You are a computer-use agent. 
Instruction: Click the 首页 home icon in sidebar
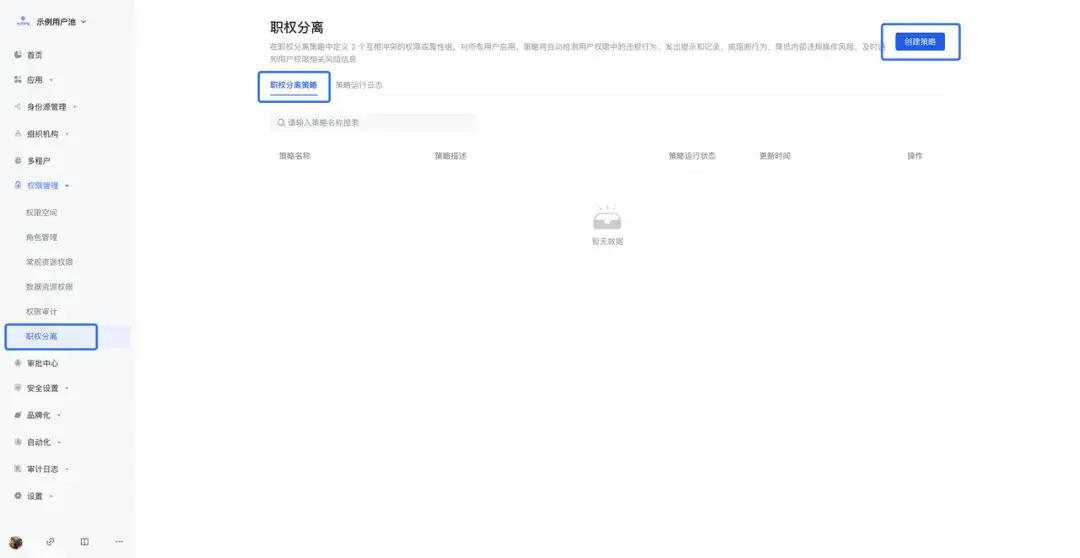pyautogui.click(x=18, y=54)
